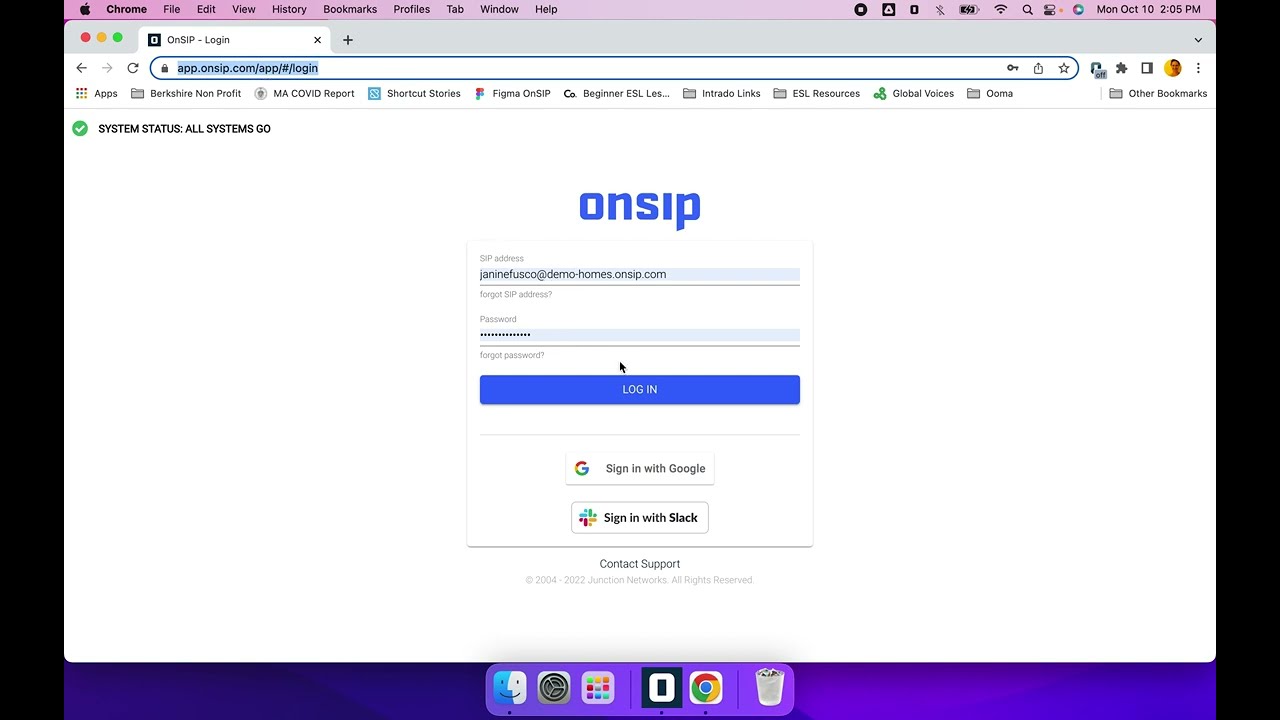1280x720 pixels.
Task: Open the OnSIP app in Dock
Action: pyautogui.click(x=661, y=688)
